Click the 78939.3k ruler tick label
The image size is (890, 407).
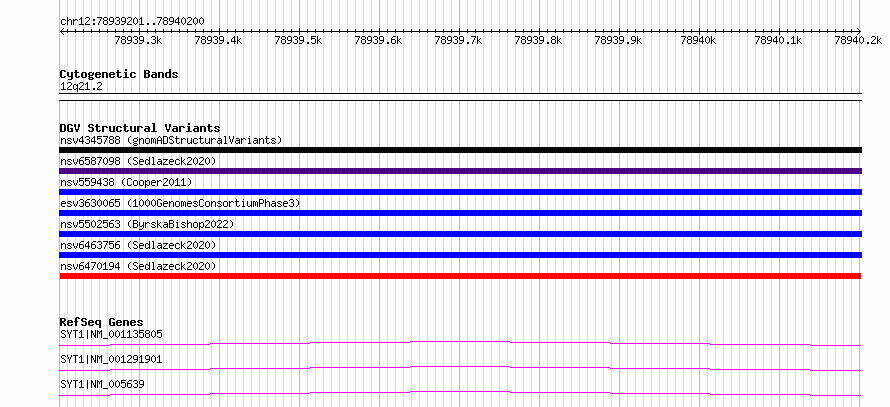138,40
